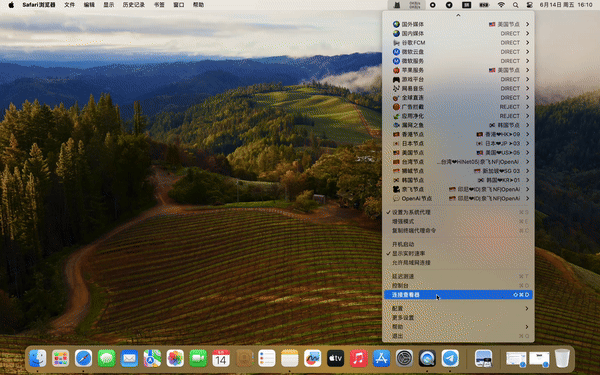Open Calendar from the Dock
This screenshot has height=375, width=600.
pos(221,359)
